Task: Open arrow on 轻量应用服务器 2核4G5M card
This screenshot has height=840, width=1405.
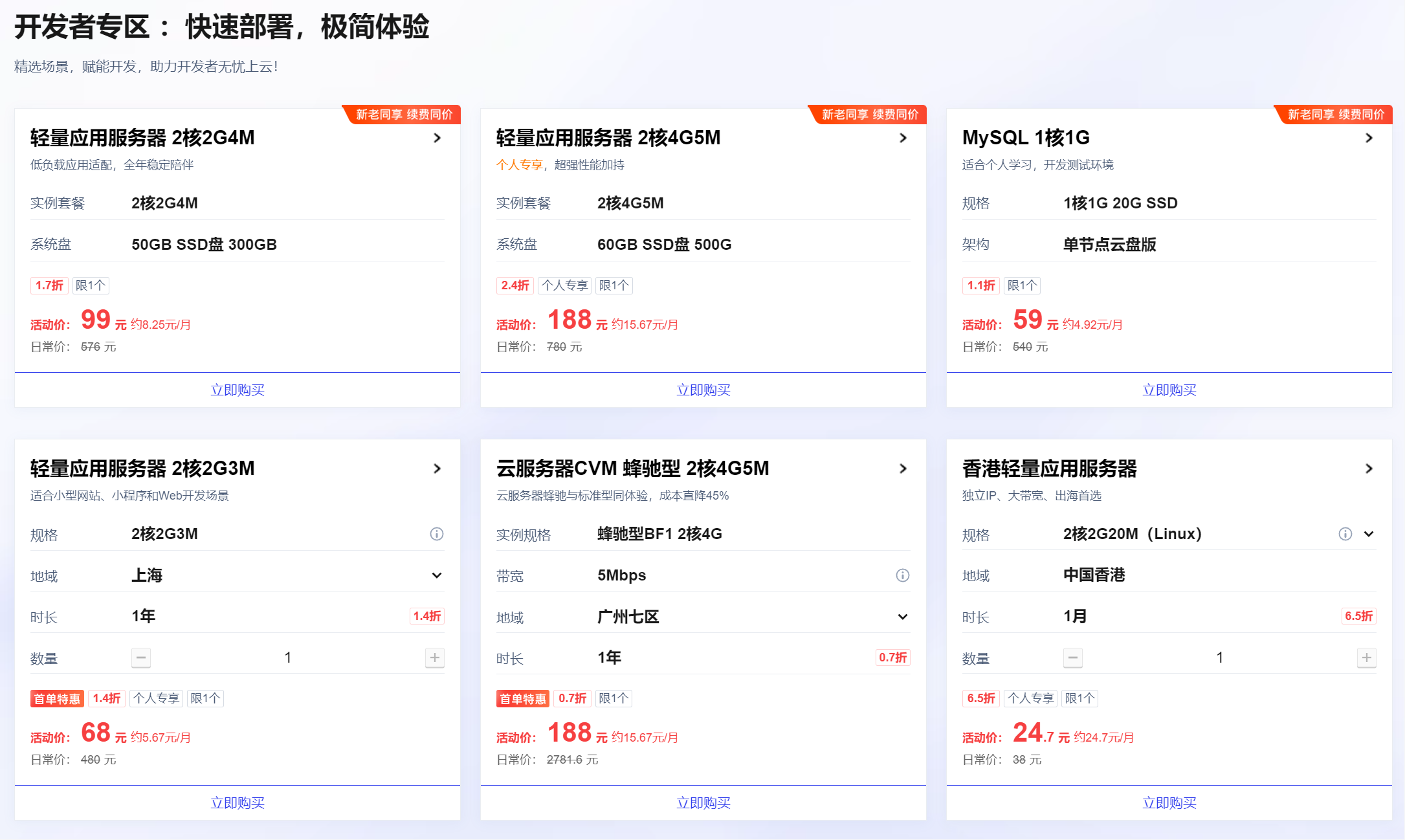Action: [x=903, y=138]
